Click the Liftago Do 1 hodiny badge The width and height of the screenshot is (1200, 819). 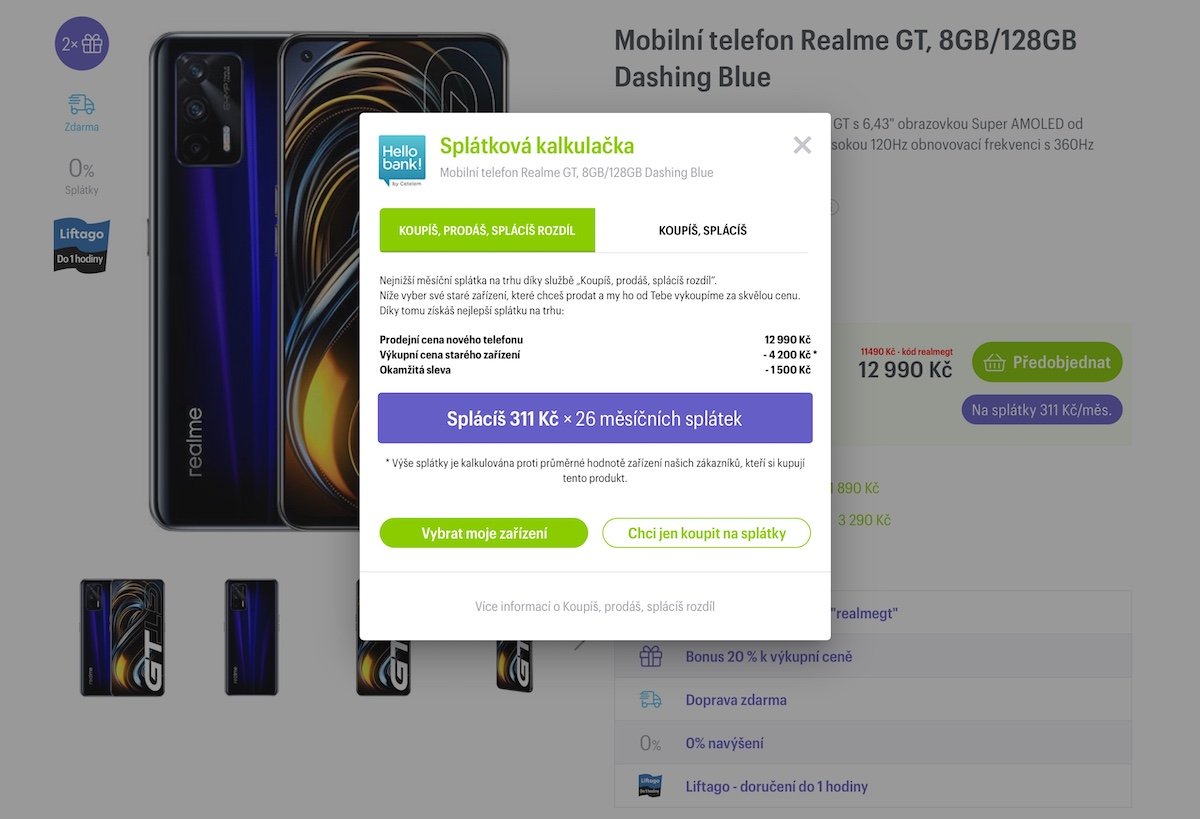(82, 246)
